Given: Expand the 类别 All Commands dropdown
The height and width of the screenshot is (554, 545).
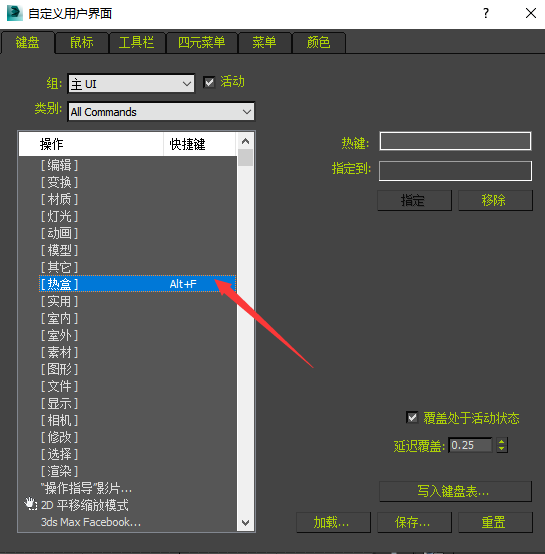Looking at the screenshot, I should tap(161, 112).
